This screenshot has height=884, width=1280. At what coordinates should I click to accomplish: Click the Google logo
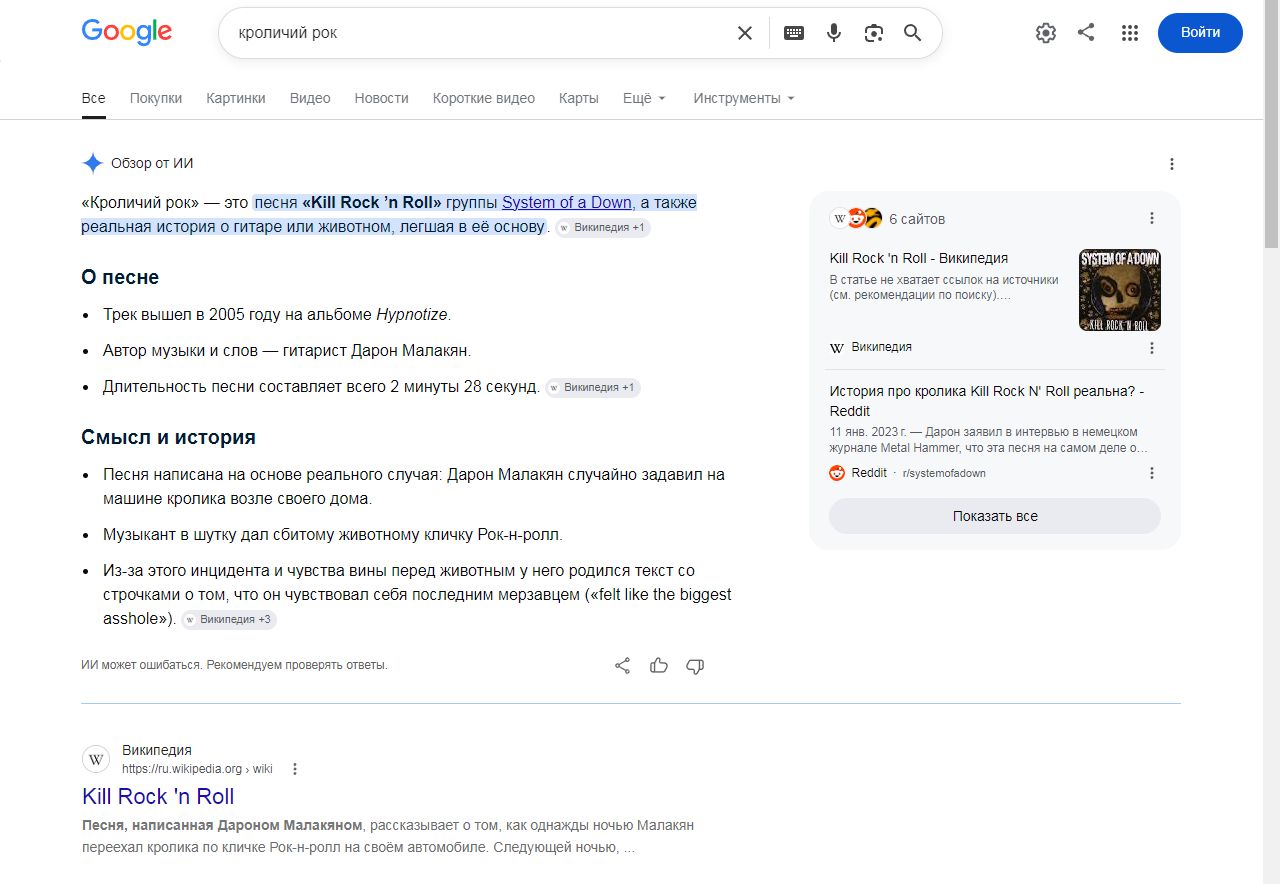(127, 32)
